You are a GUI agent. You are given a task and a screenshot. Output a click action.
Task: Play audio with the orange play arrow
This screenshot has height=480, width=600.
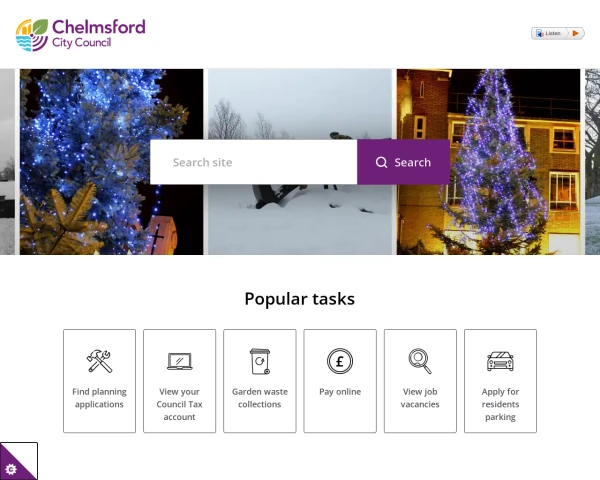point(575,33)
